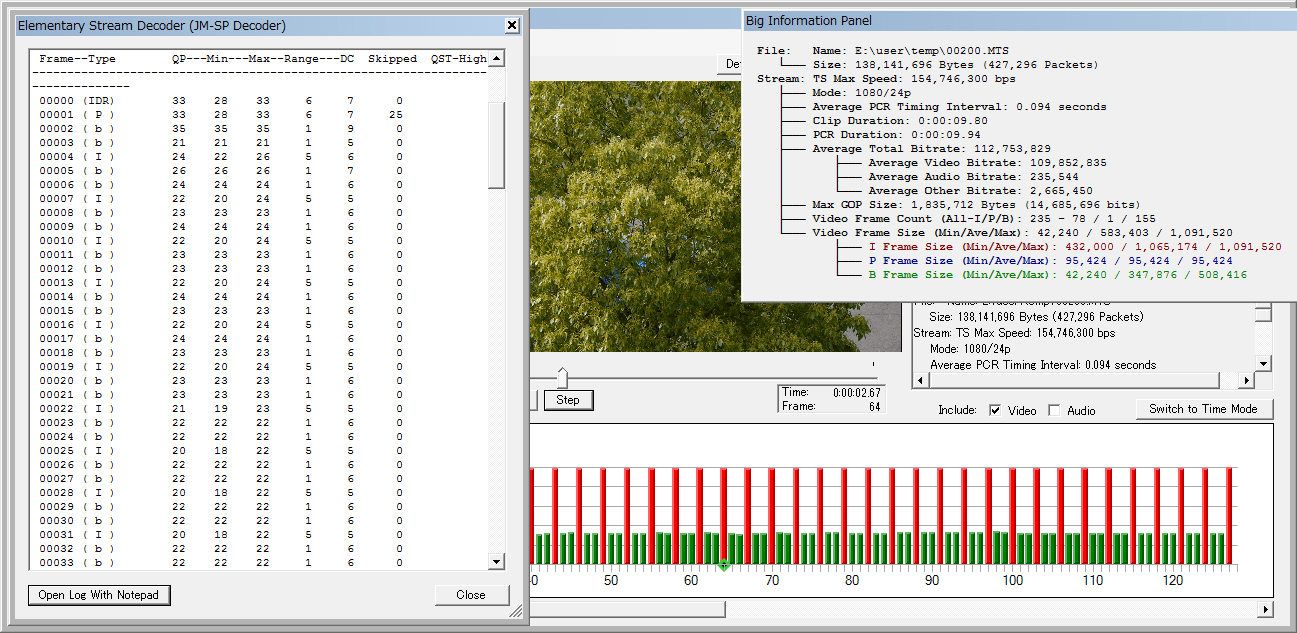The height and width of the screenshot is (633, 1297).
Task: Close Elementary Stream Decoder with X icon
Action: point(512,25)
